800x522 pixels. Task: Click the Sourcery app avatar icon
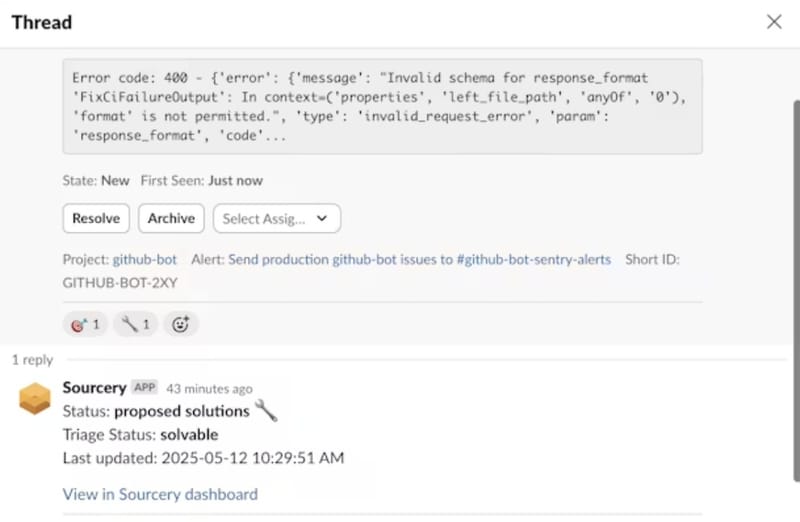(35, 398)
